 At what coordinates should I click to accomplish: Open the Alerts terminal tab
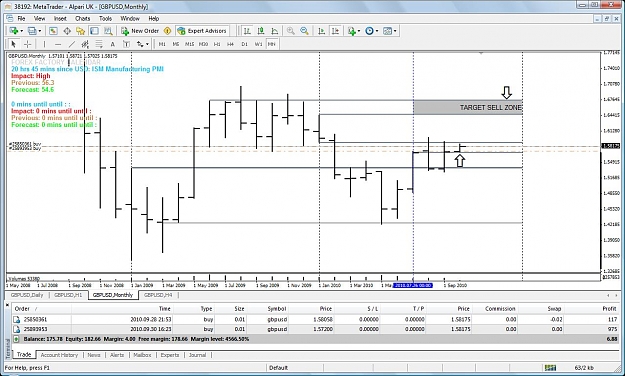click(117, 355)
